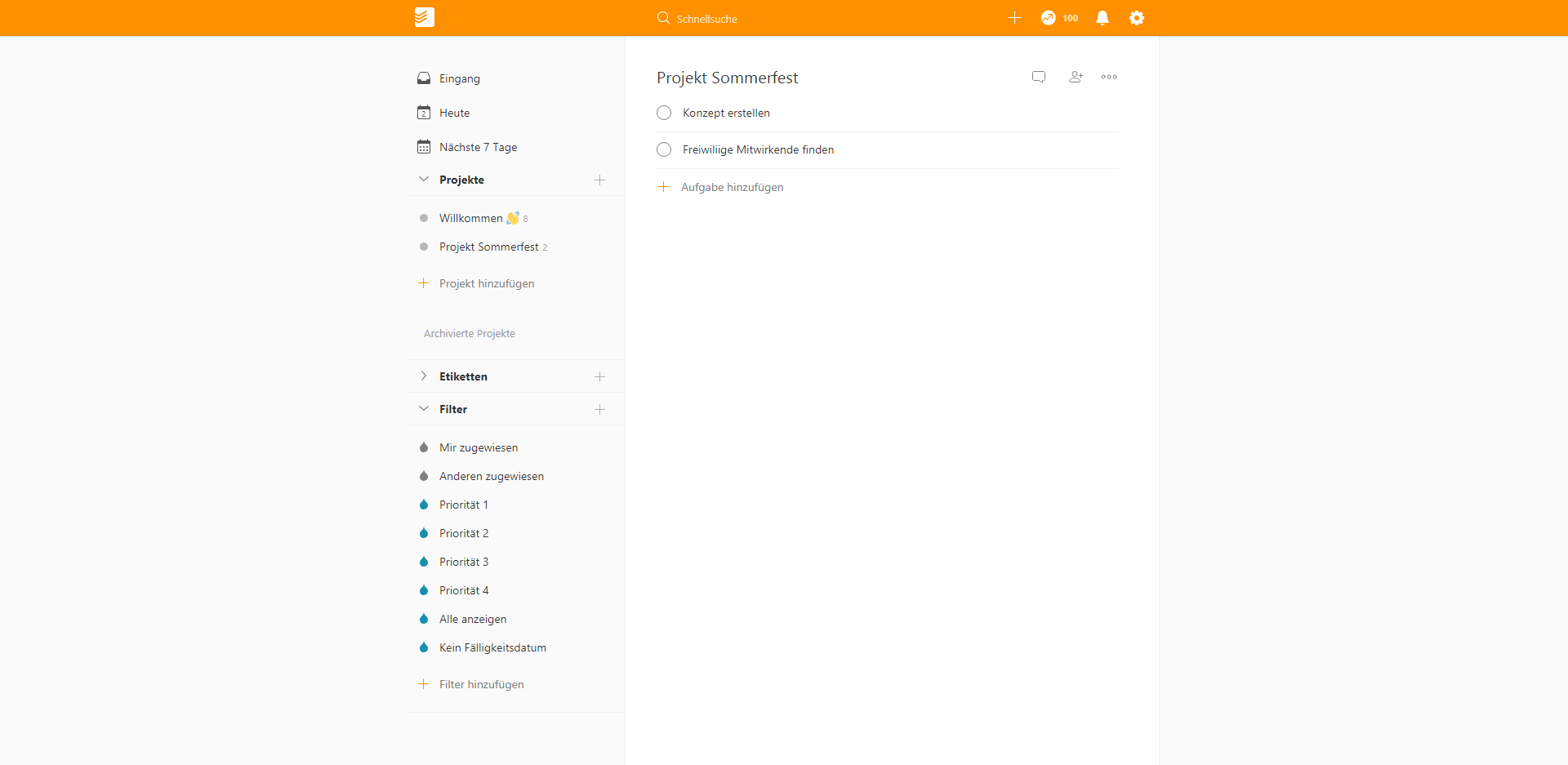This screenshot has height=765, width=1568.
Task: Click Aufgabe hinzufügen
Action: point(733,187)
